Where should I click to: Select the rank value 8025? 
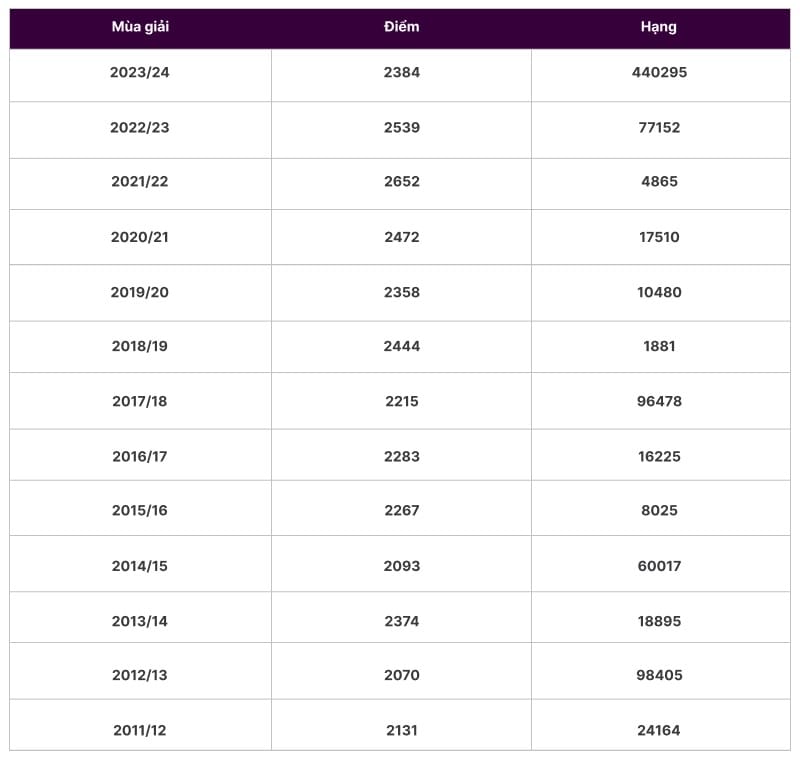pyautogui.click(x=659, y=511)
